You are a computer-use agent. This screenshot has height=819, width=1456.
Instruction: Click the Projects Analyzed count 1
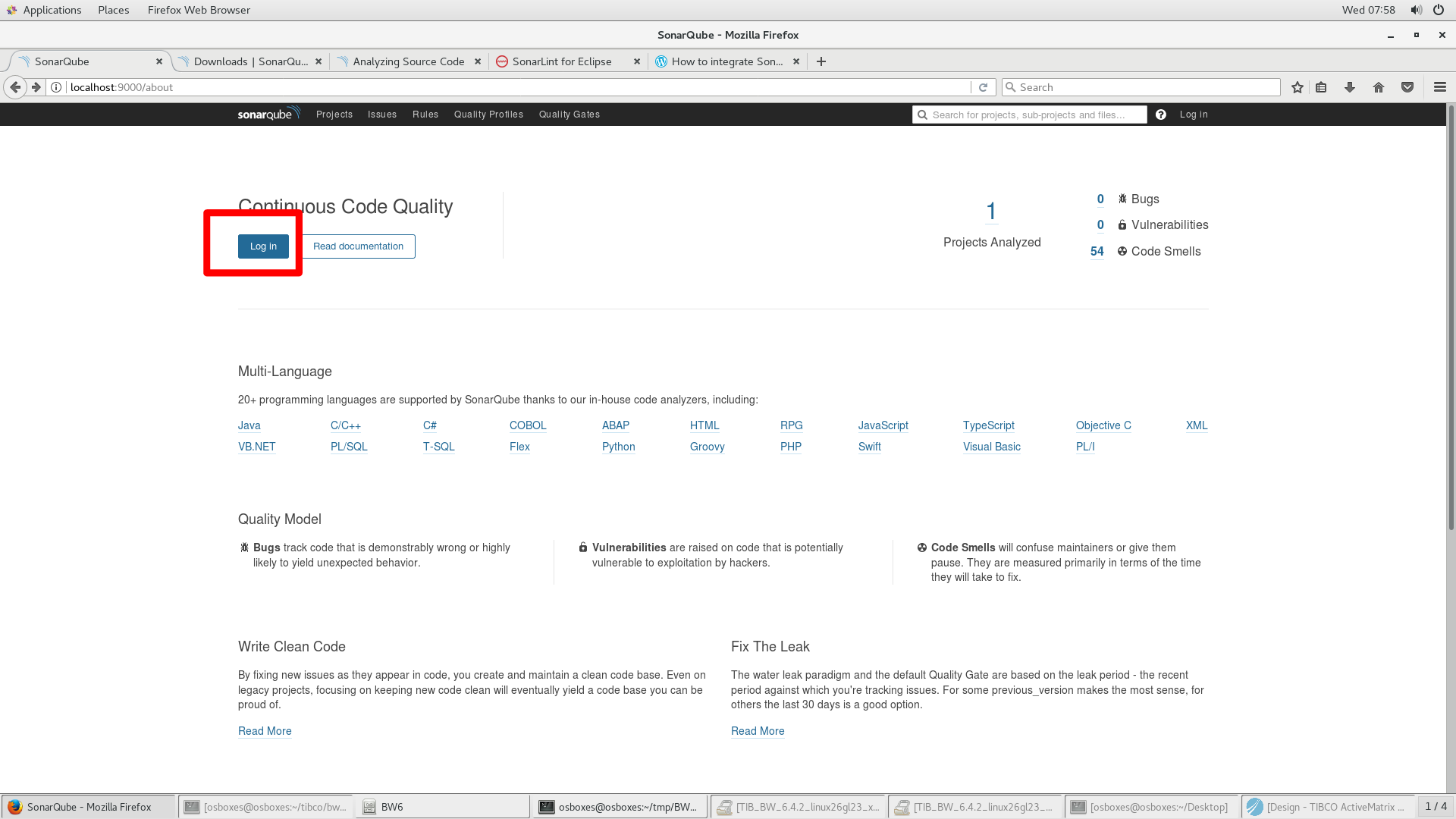click(991, 212)
